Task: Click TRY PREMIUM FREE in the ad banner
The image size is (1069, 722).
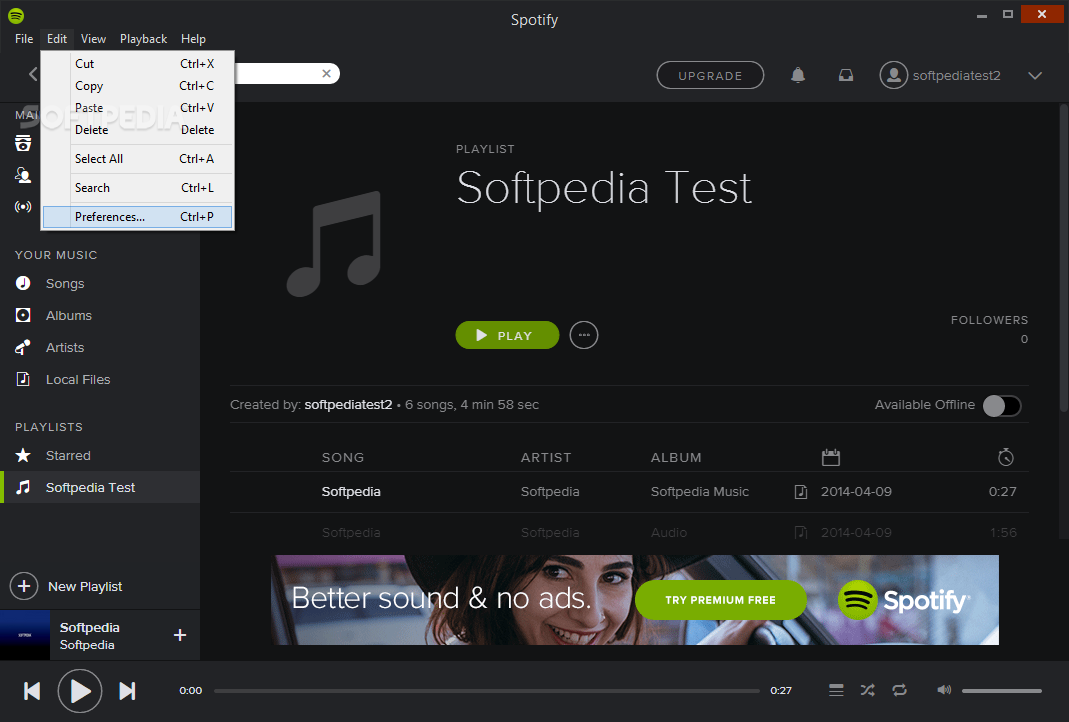Action: click(x=721, y=600)
